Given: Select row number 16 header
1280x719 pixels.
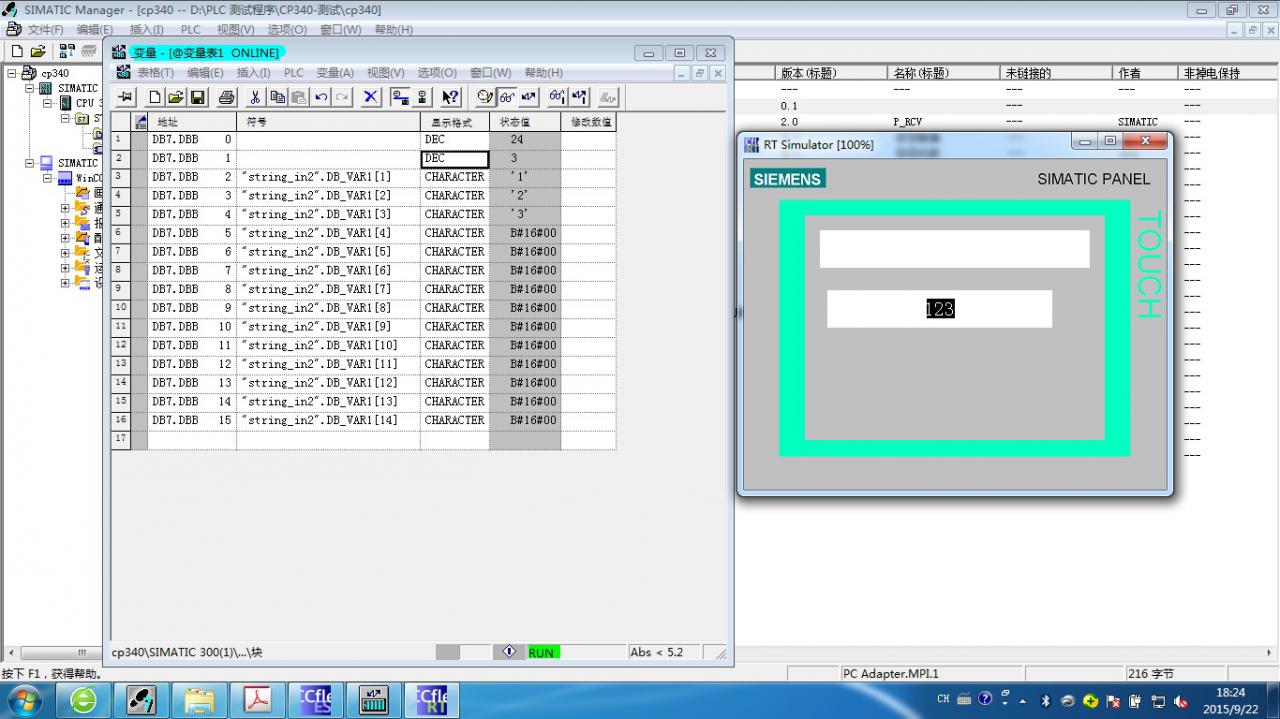Looking at the screenshot, I should click(x=121, y=421).
